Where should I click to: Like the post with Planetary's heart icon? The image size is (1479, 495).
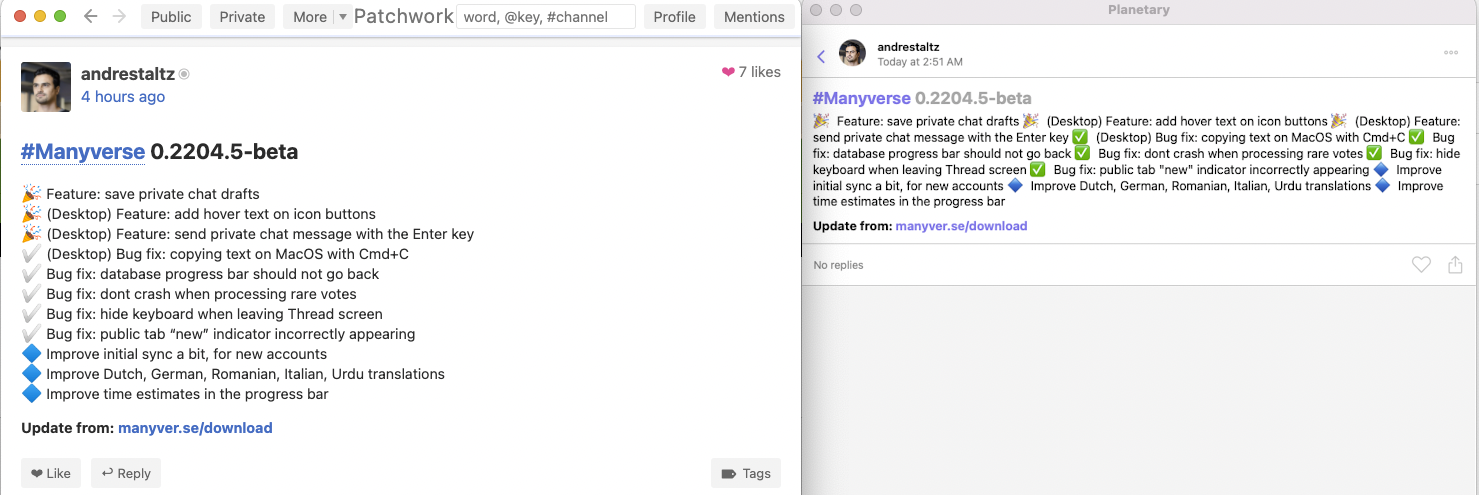(1421, 265)
